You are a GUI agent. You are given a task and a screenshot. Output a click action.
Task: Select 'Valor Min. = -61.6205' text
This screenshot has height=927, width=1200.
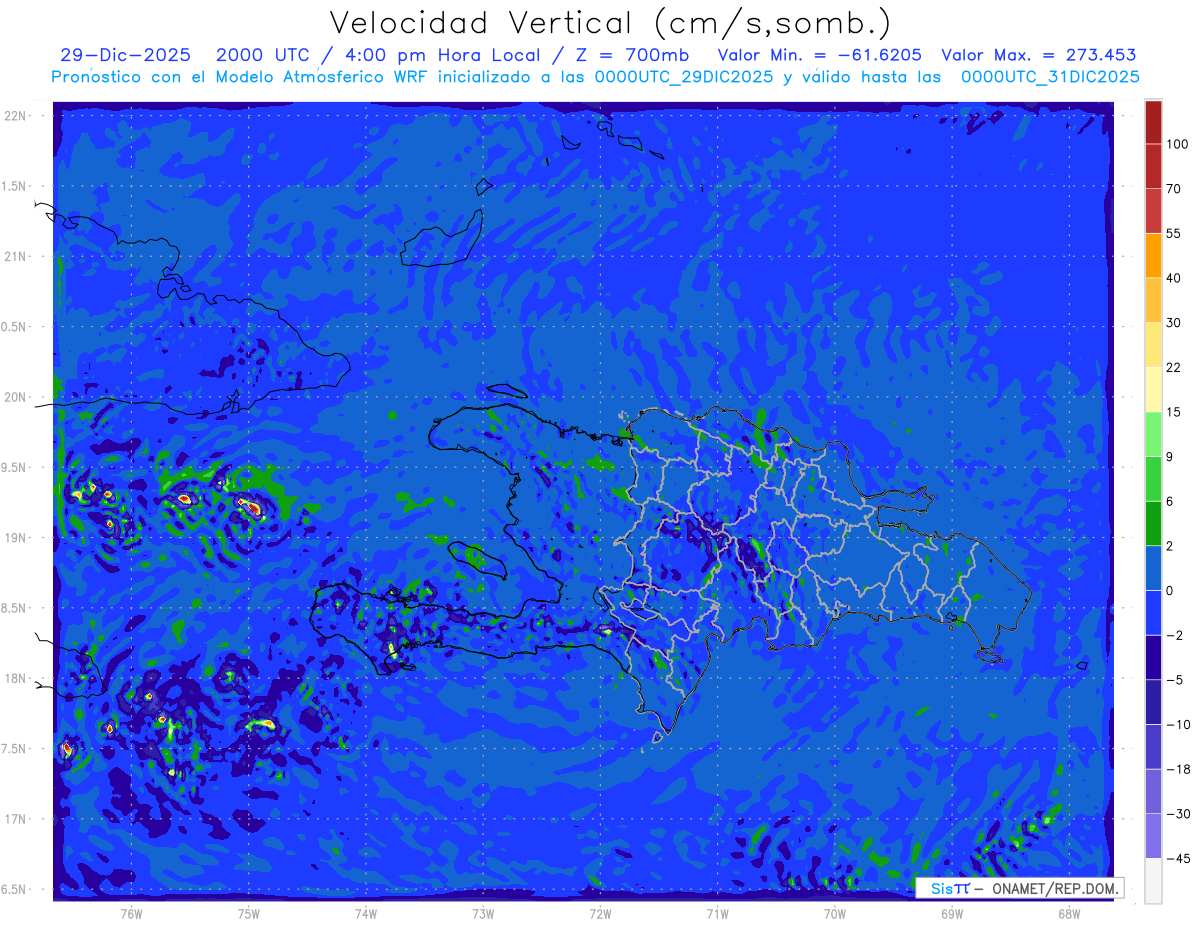click(x=820, y=55)
